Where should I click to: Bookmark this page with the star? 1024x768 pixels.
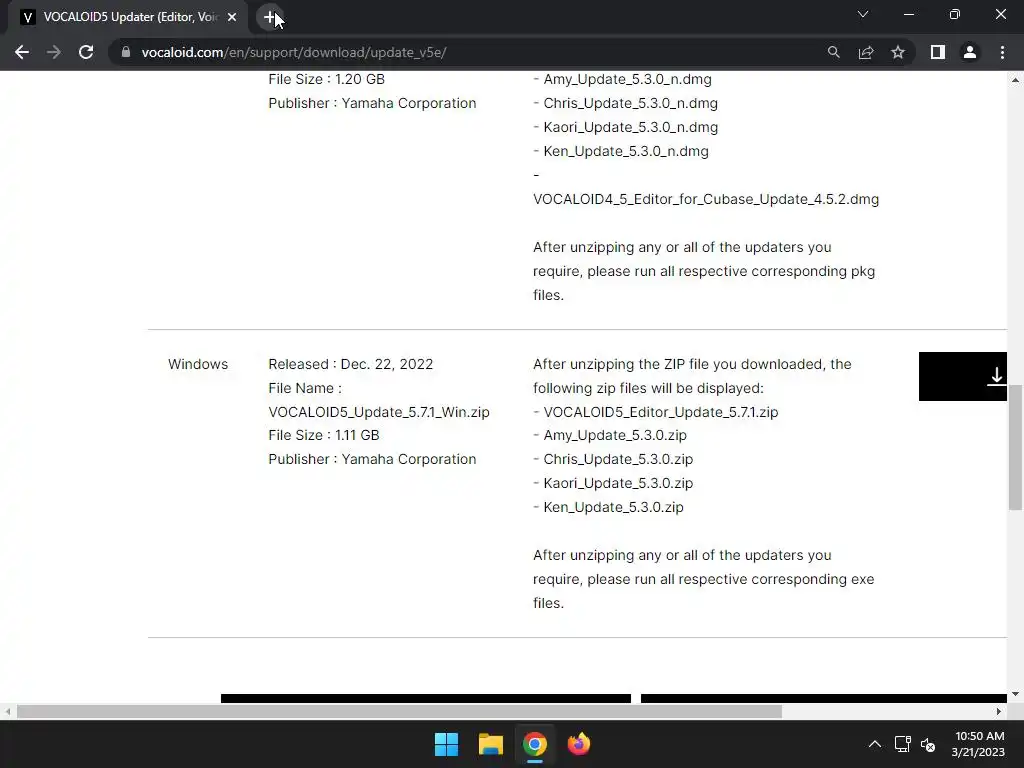tap(898, 52)
